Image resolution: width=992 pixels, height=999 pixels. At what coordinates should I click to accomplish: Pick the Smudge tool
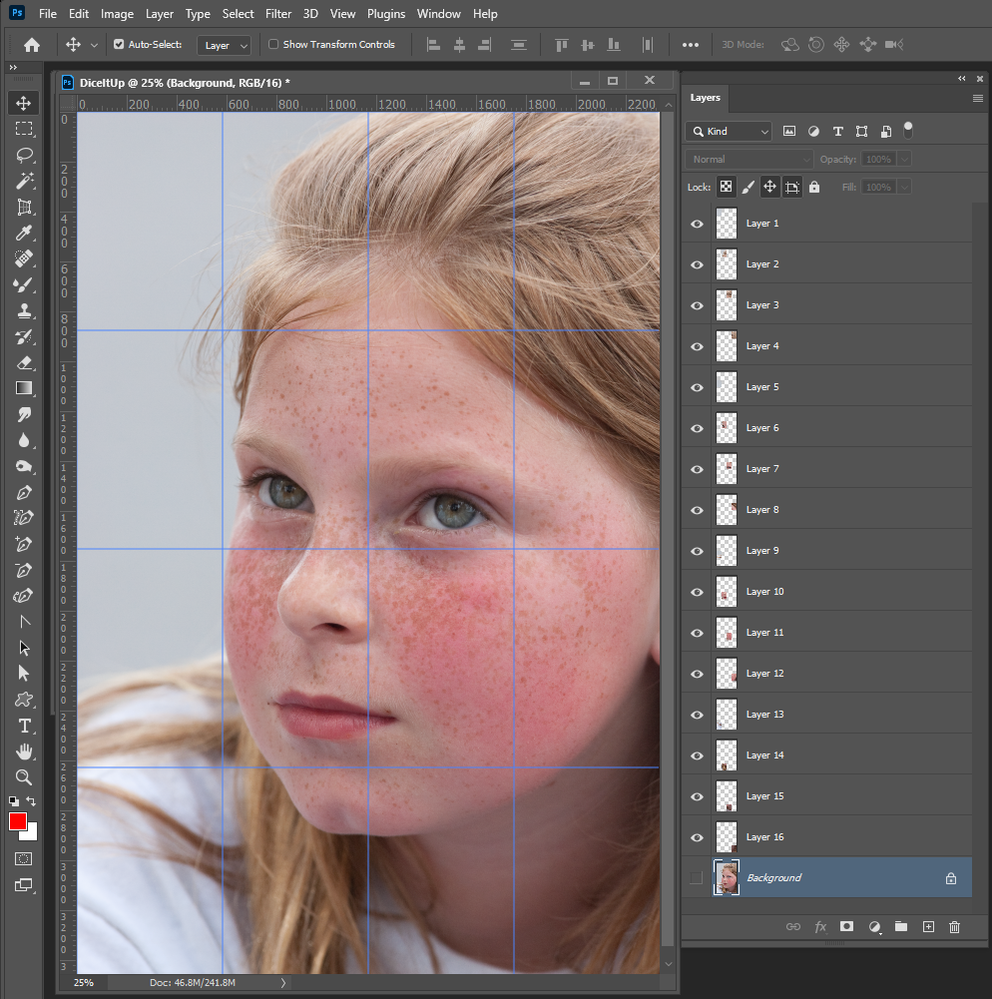coord(24,415)
